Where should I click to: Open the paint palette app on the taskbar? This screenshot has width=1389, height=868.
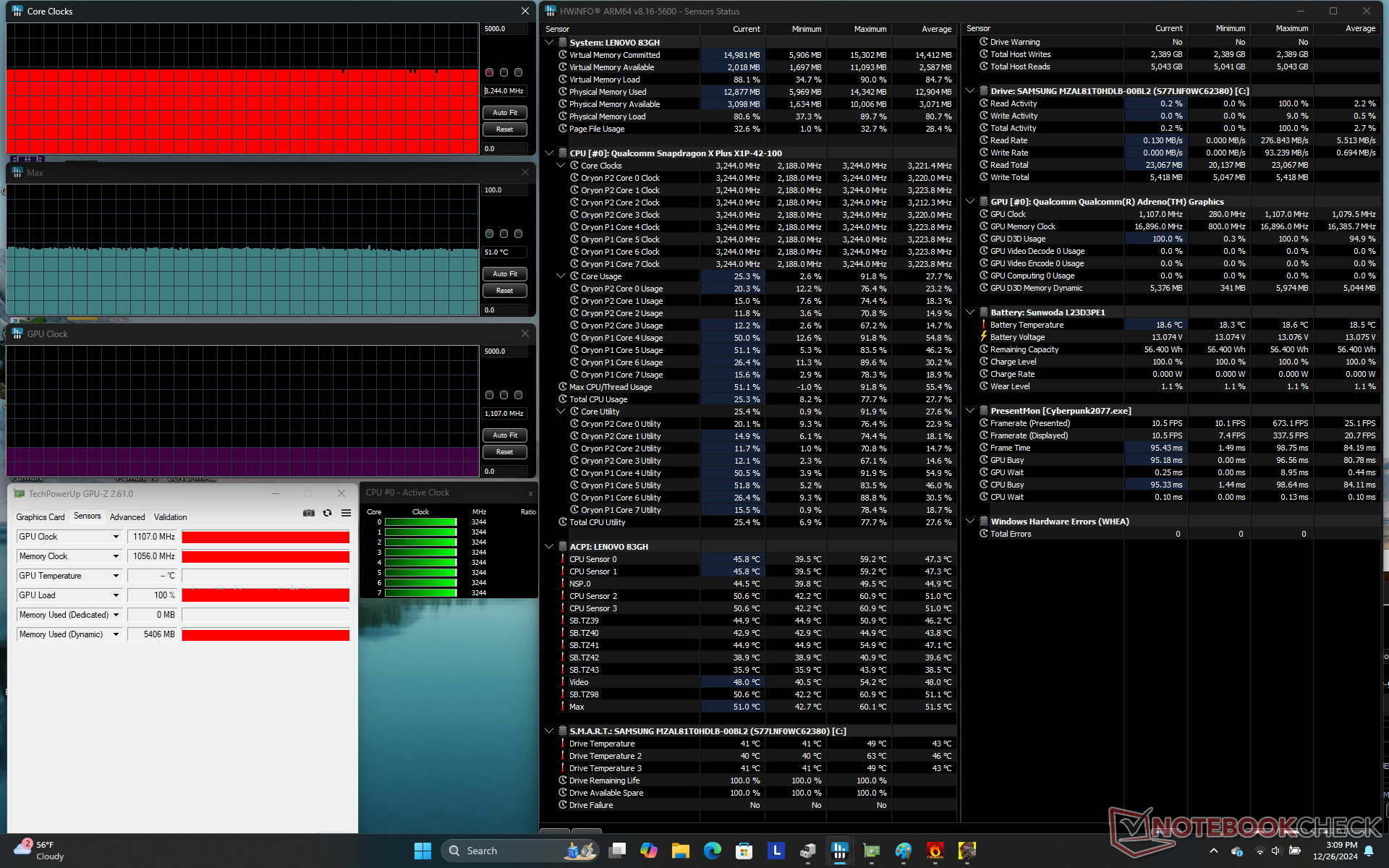tap(904, 851)
